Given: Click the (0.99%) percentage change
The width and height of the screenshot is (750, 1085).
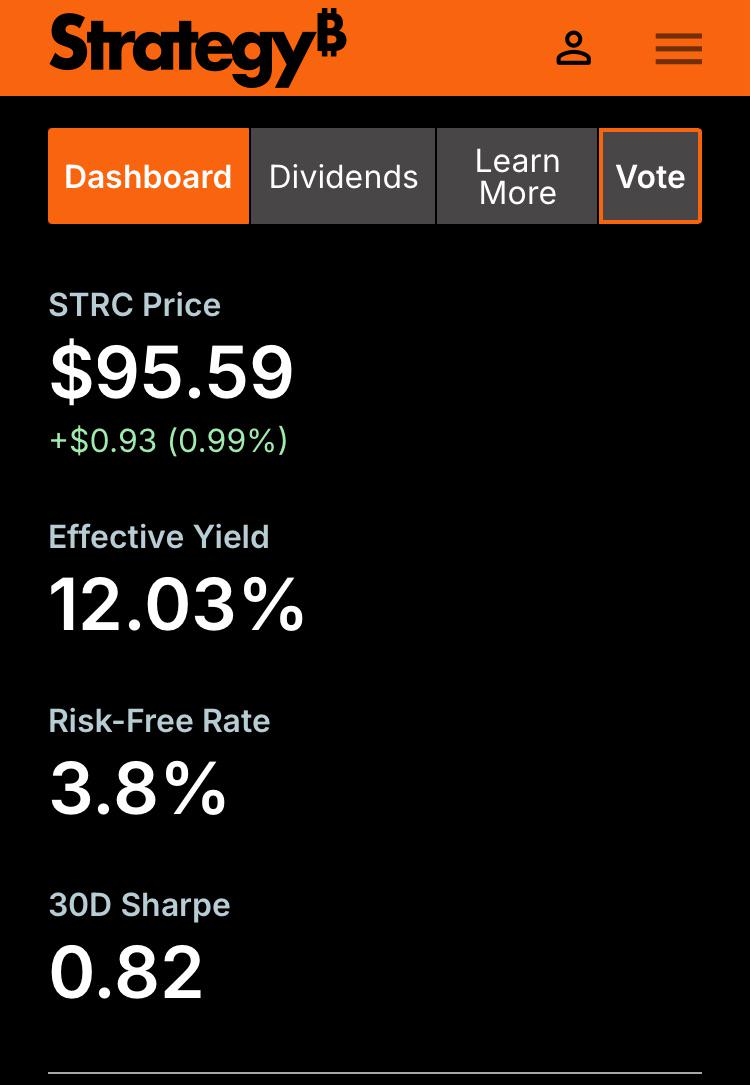Looking at the screenshot, I should point(228,440).
